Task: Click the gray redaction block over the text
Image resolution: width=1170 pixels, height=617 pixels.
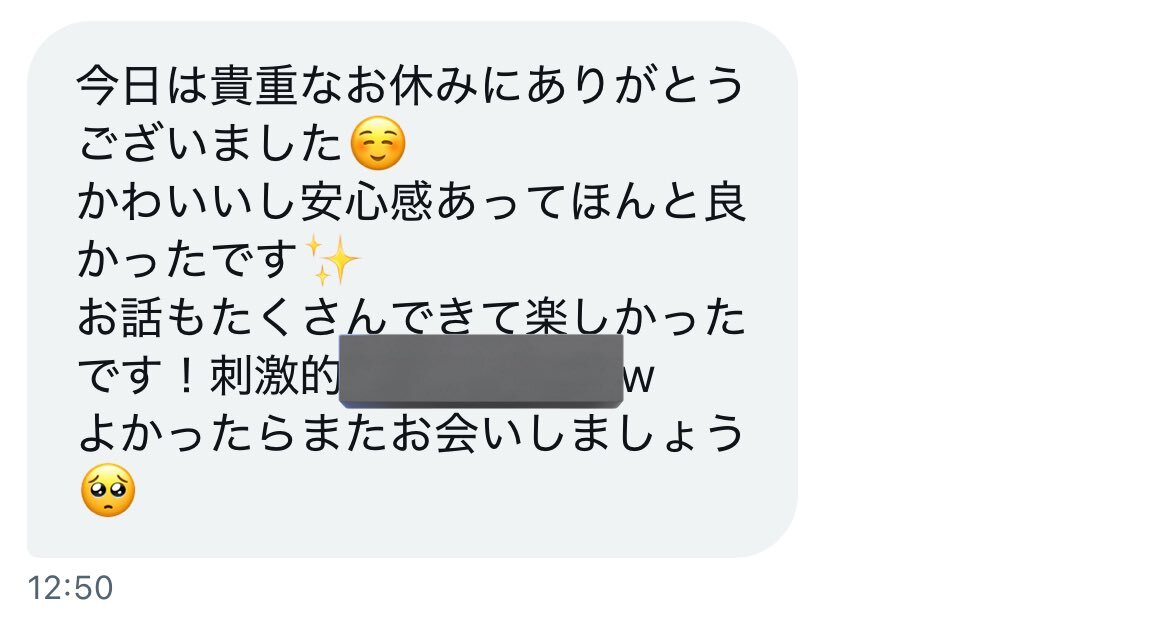Action: click(x=481, y=371)
